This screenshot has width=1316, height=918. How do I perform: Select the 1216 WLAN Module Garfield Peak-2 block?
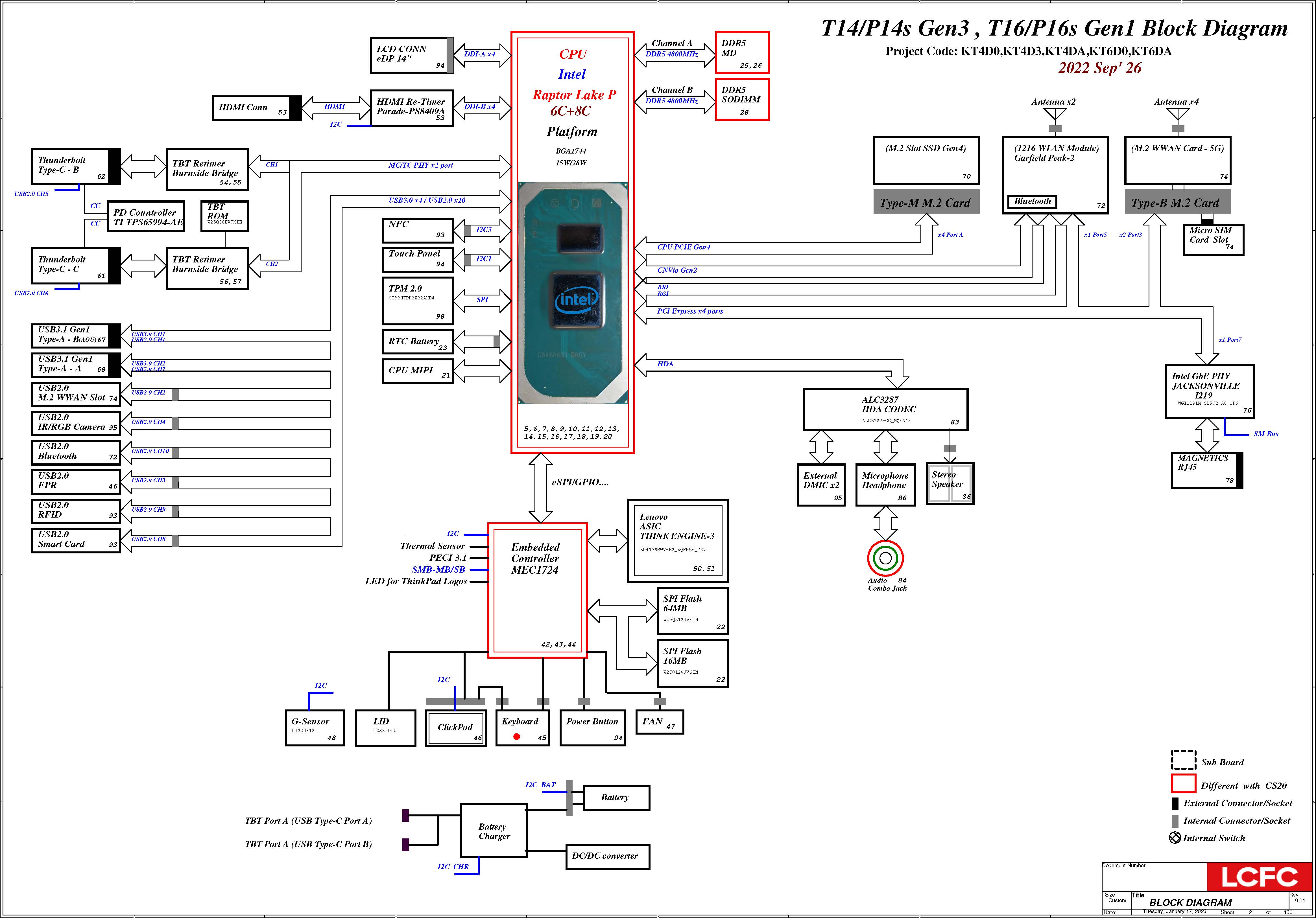pyautogui.click(x=1055, y=175)
